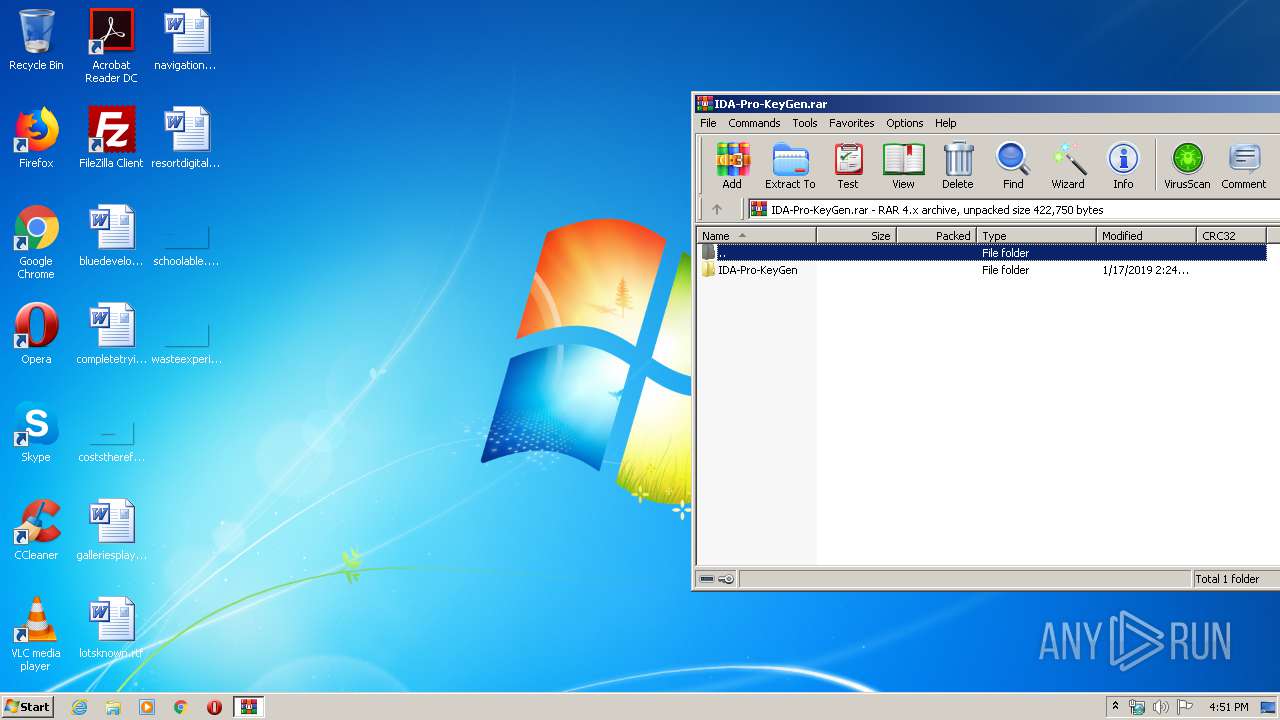Image resolution: width=1280 pixels, height=720 pixels.
Task: Select FileZilla Client desktop shortcut
Action: point(111,138)
